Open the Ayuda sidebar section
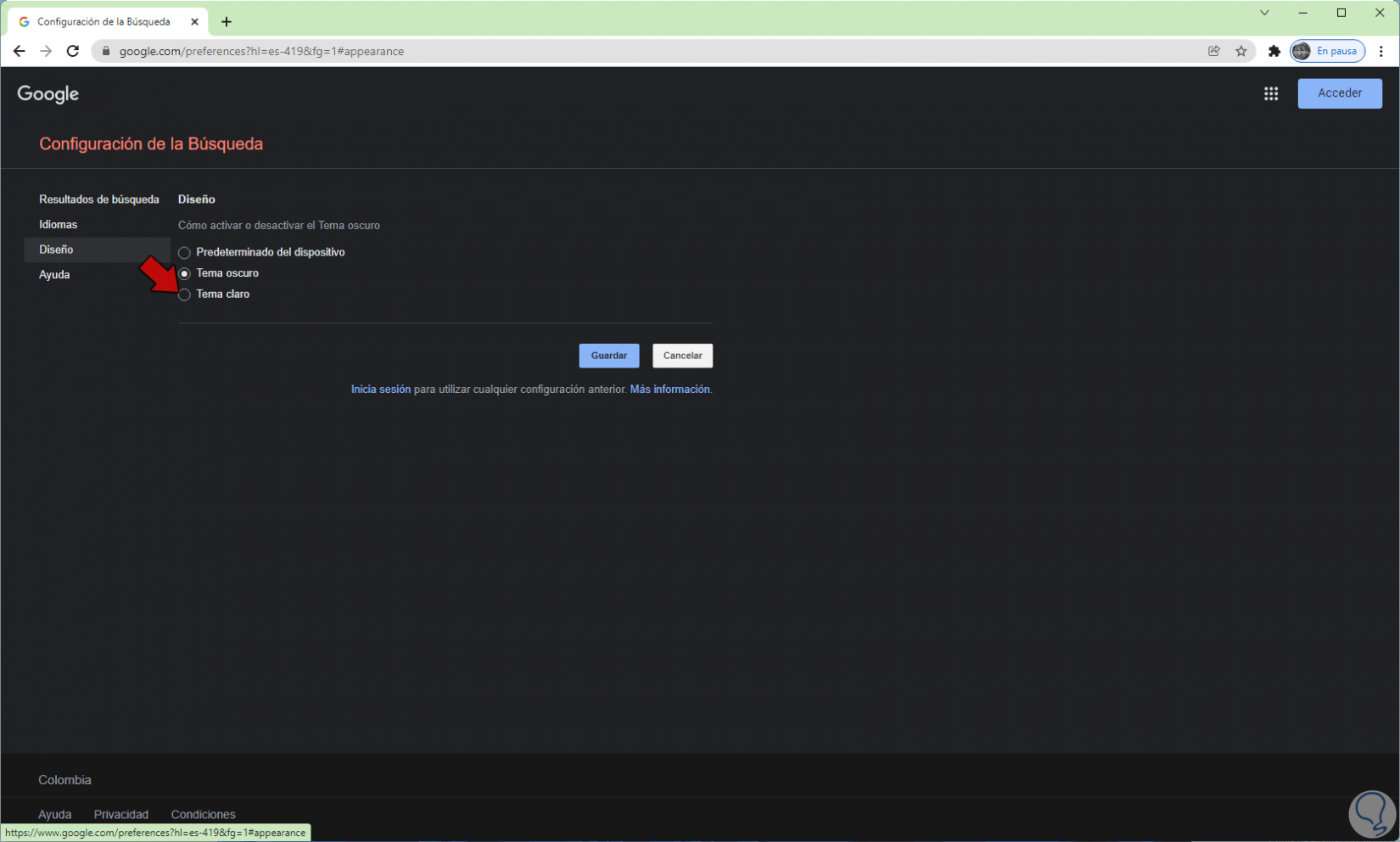Image resolution: width=1400 pixels, height=842 pixels. click(x=54, y=274)
